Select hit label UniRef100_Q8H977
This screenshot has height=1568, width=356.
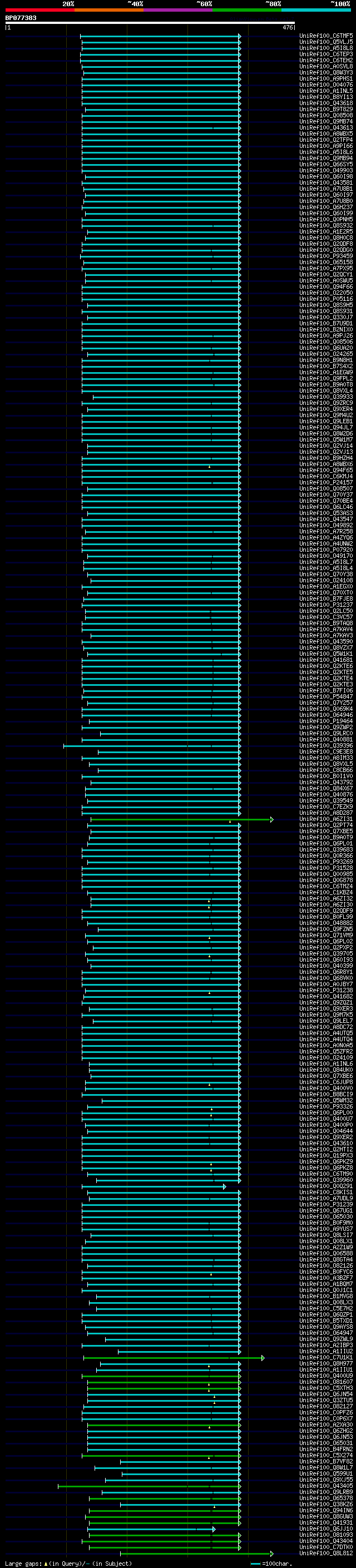pyautogui.click(x=326, y=1364)
